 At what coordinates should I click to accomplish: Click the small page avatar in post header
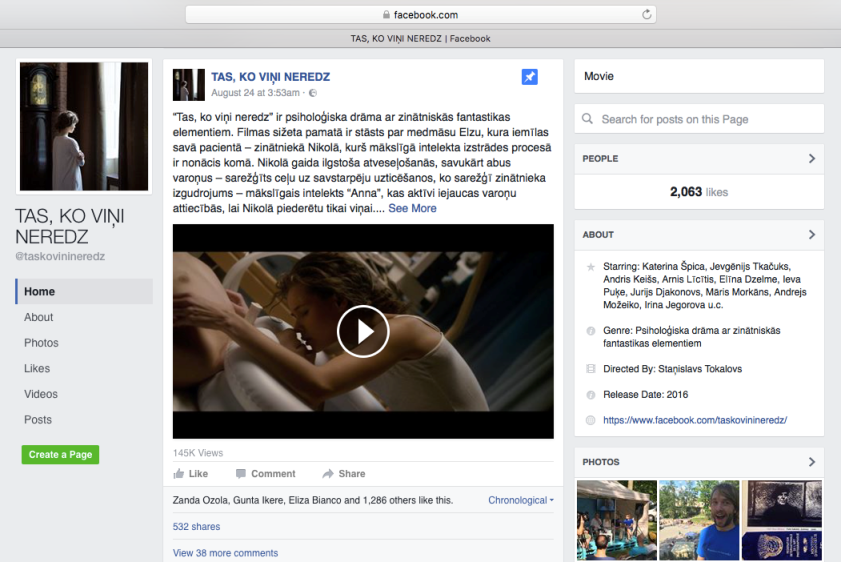(x=188, y=85)
